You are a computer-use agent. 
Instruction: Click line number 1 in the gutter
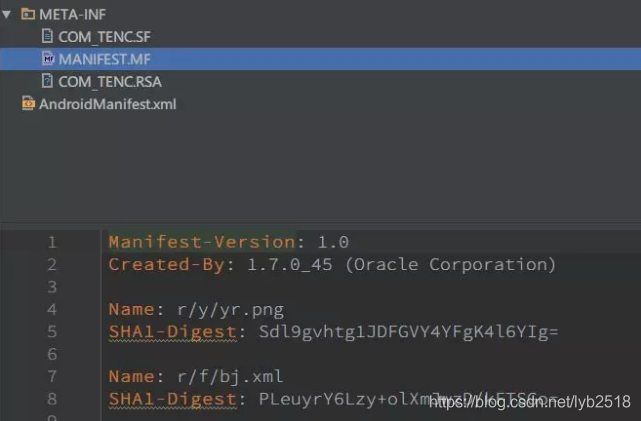[52, 242]
